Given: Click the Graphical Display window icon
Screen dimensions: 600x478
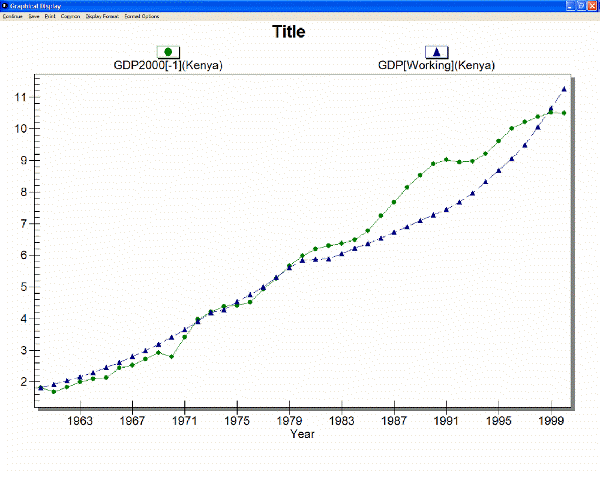Looking at the screenshot, I should pos(6,6).
